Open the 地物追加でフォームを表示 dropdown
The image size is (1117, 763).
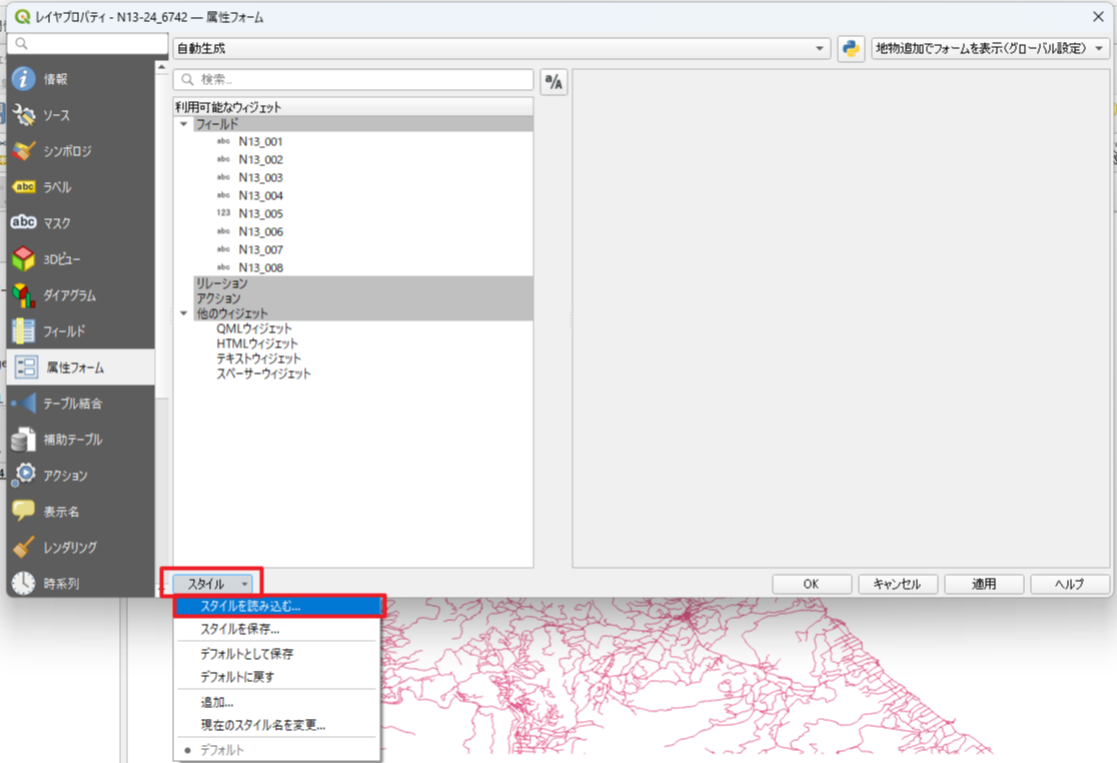(990, 48)
